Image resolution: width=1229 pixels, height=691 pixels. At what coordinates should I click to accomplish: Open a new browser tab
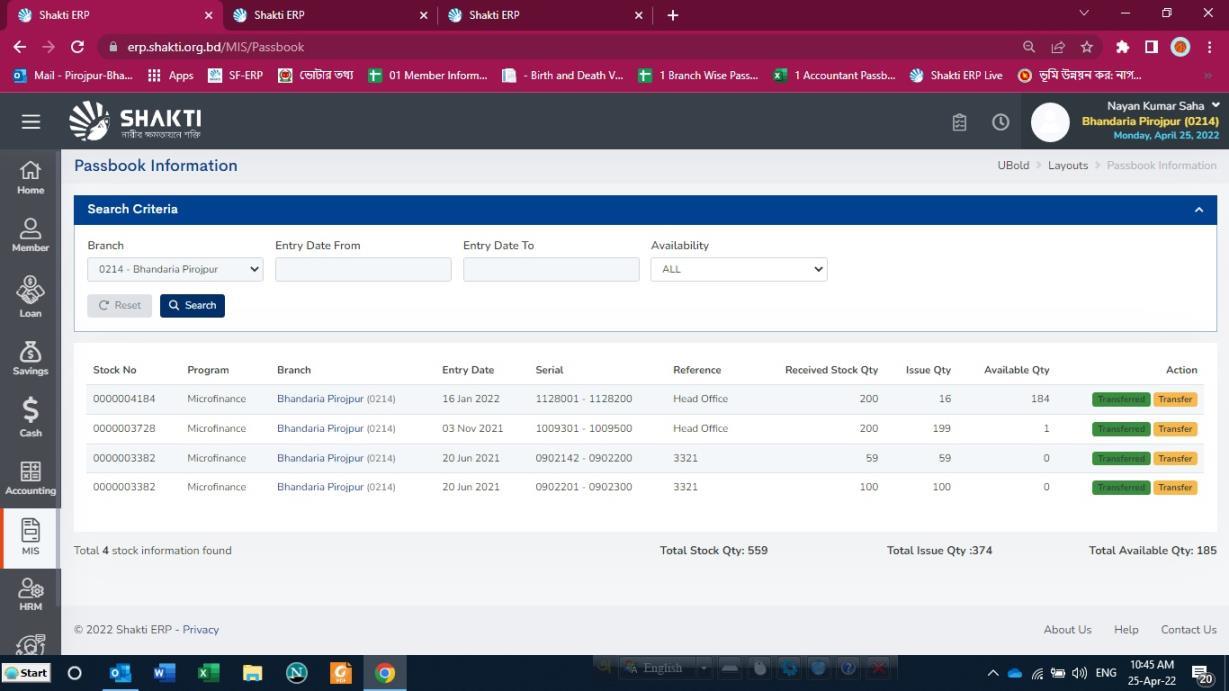point(673,15)
